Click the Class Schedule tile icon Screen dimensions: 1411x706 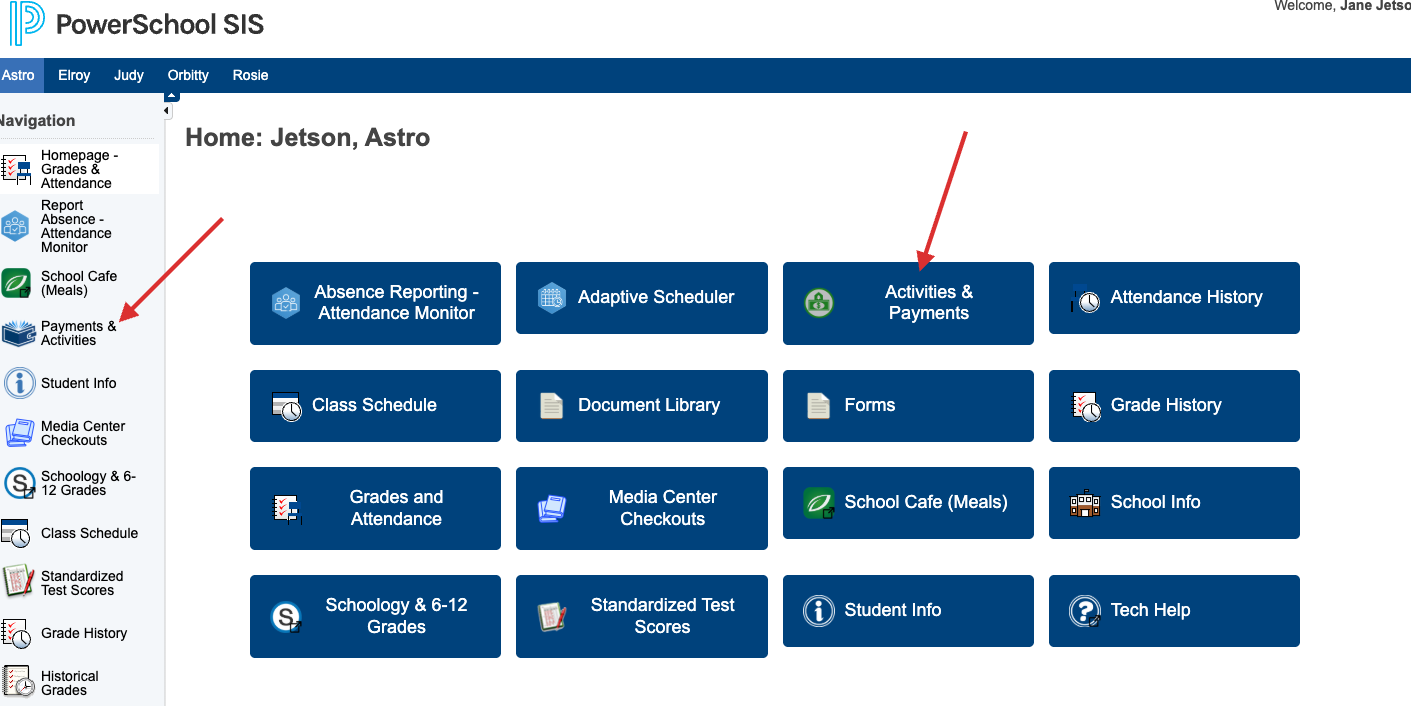coord(286,406)
